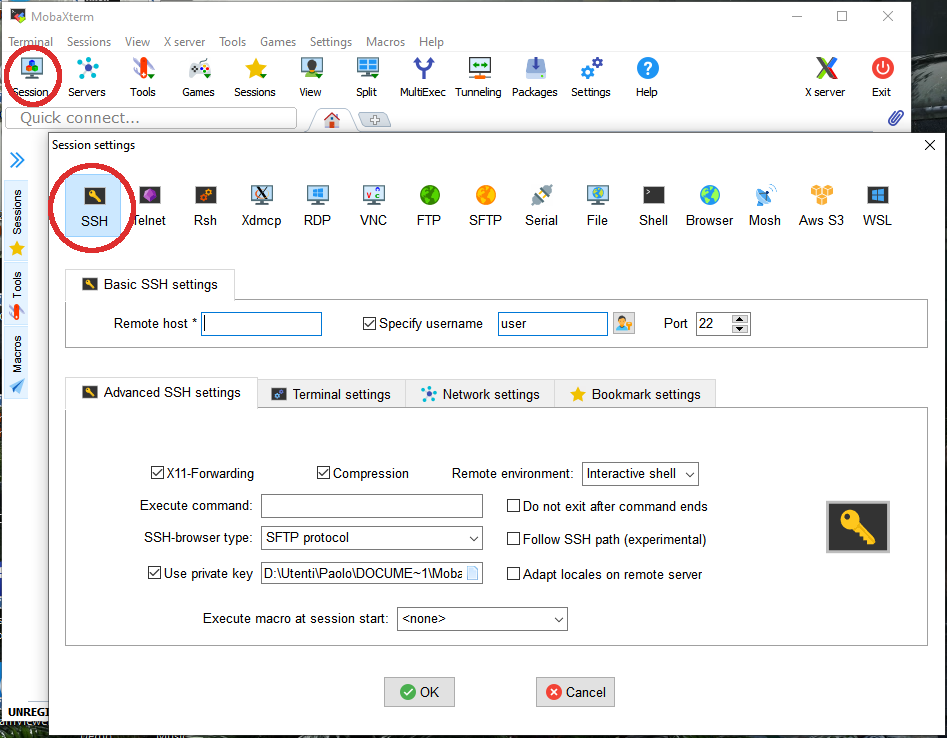
Task: Toggle the Compression checkbox
Action: (324, 472)
